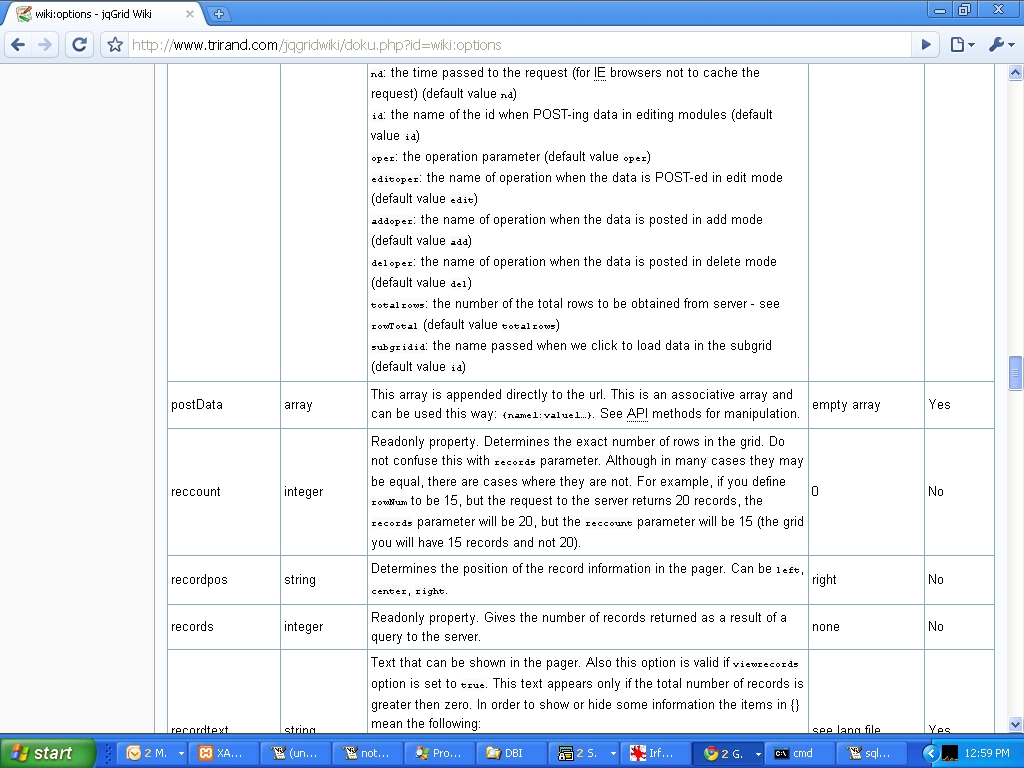Bookmark this page with the star icon
This screenshot has width=1024, height=768.
115,44
